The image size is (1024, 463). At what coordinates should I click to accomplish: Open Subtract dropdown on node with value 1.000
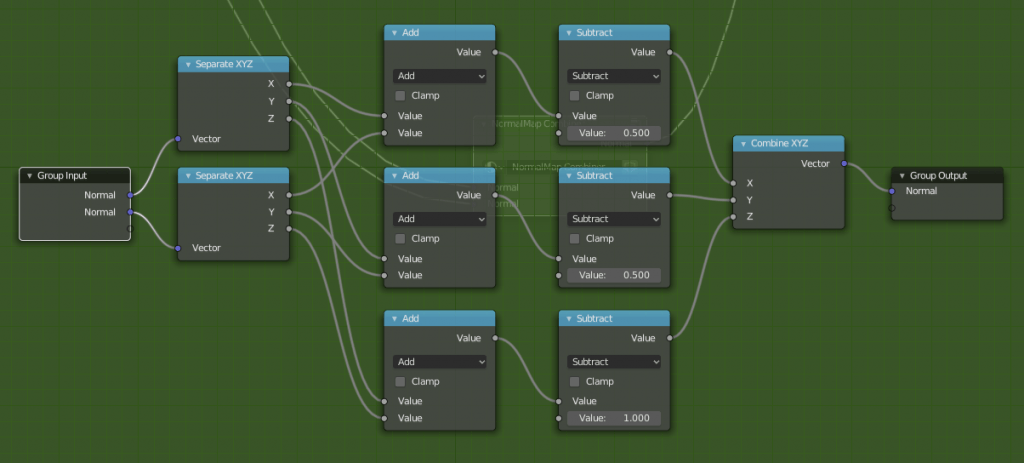[614, 362]
